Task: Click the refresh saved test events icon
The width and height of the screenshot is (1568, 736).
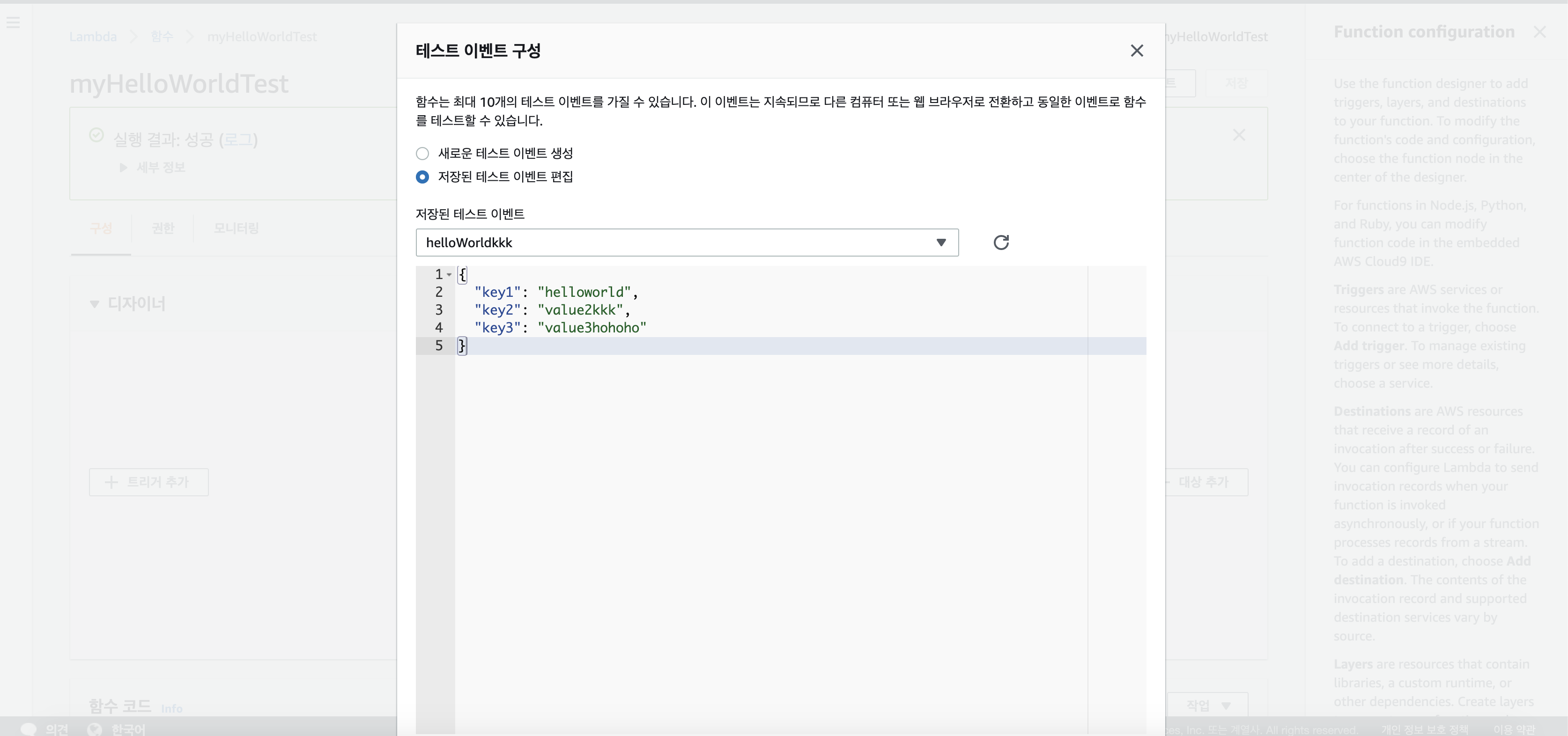Action: click(x=1001, y=242)
